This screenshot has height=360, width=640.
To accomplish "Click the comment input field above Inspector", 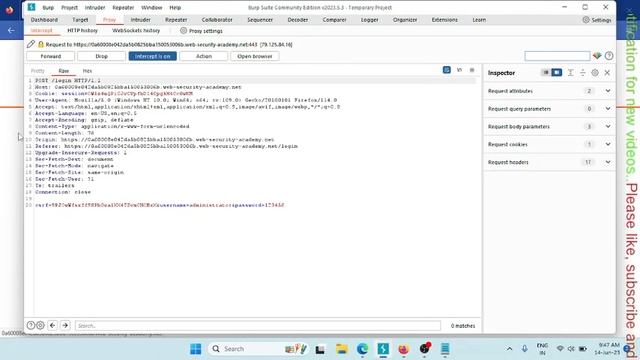I will point(557,56).
